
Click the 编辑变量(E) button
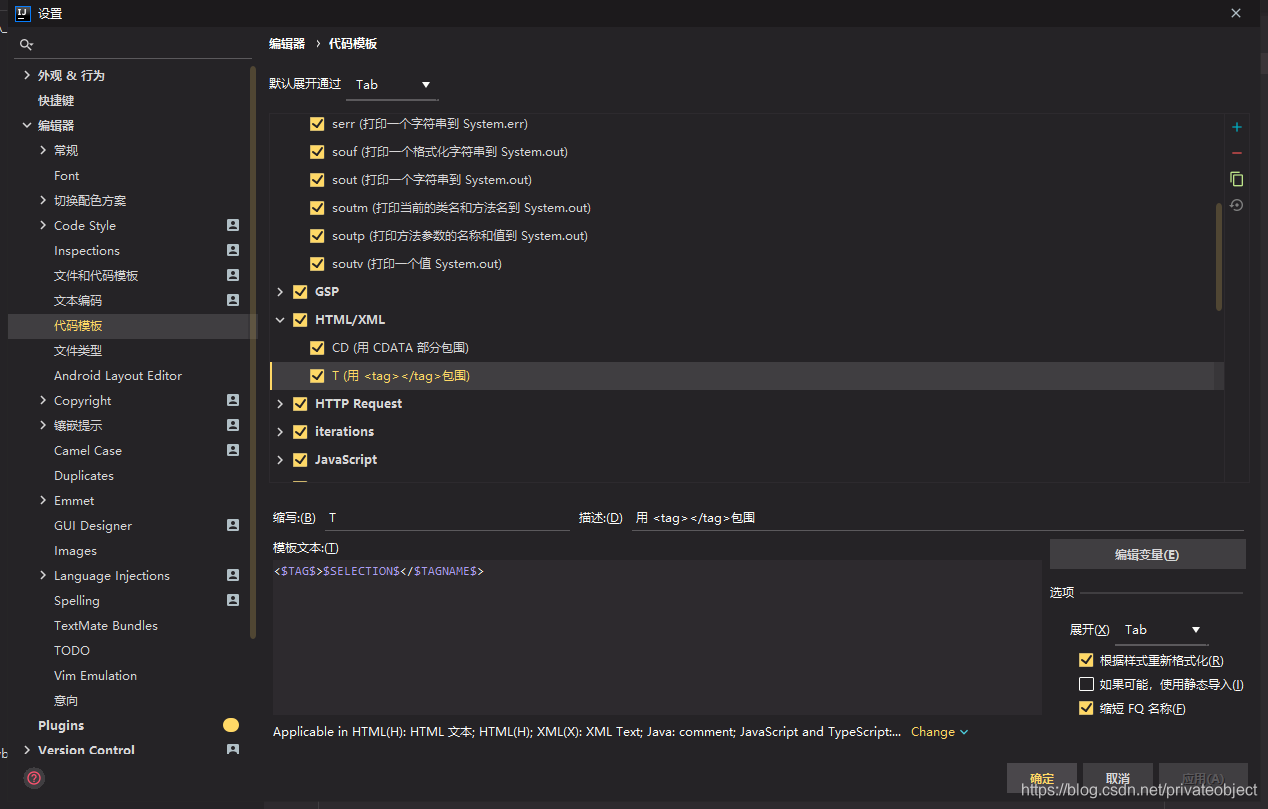[x=1148, y=554]
